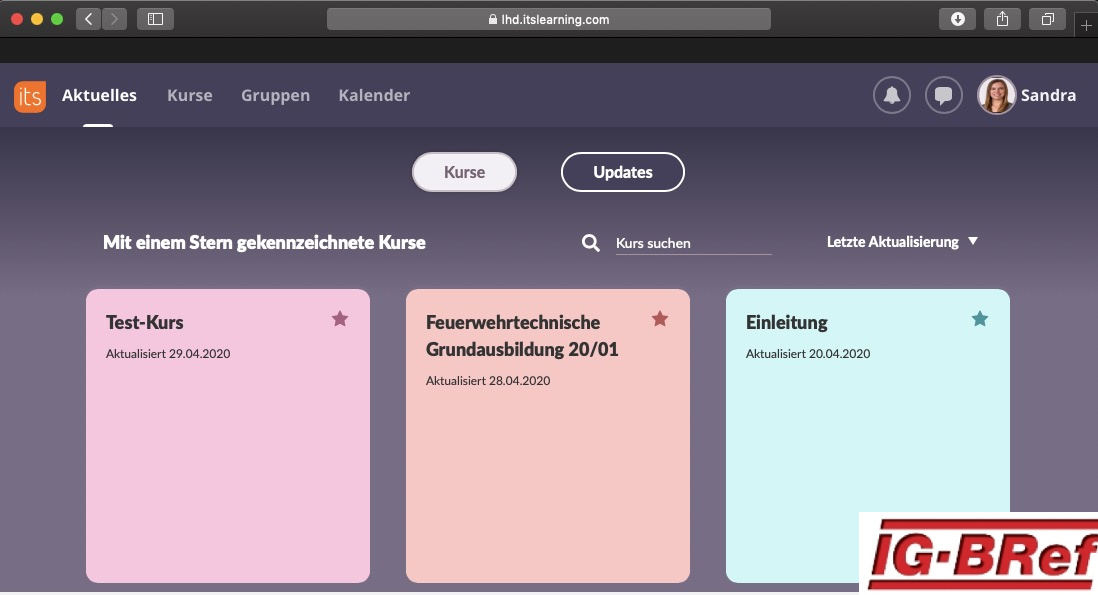Open Sandra's profile picture
Viewport: 1098px width, 595px height.
pyautogui.click(x=996, y=95)
